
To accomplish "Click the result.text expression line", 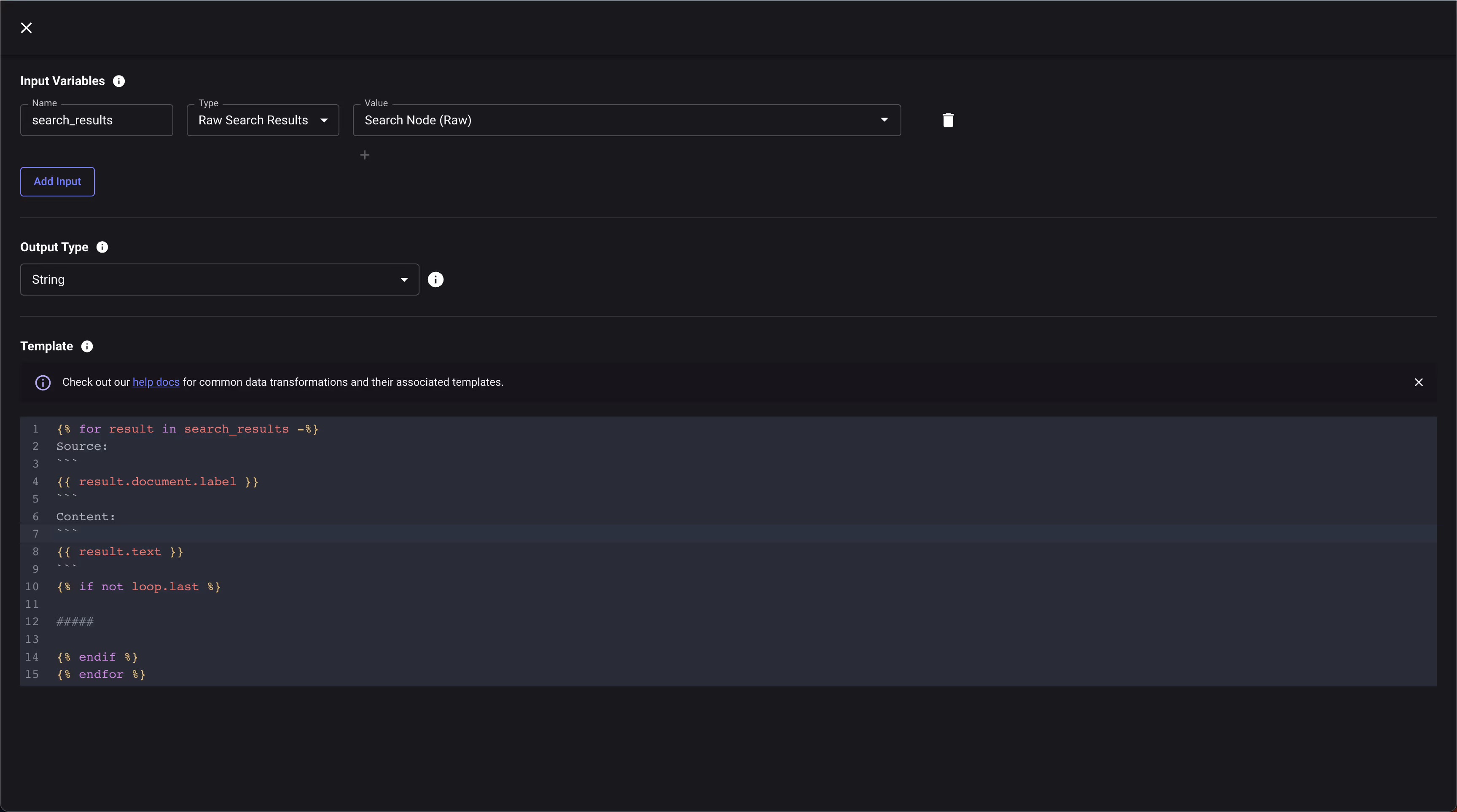I will 120,552.
